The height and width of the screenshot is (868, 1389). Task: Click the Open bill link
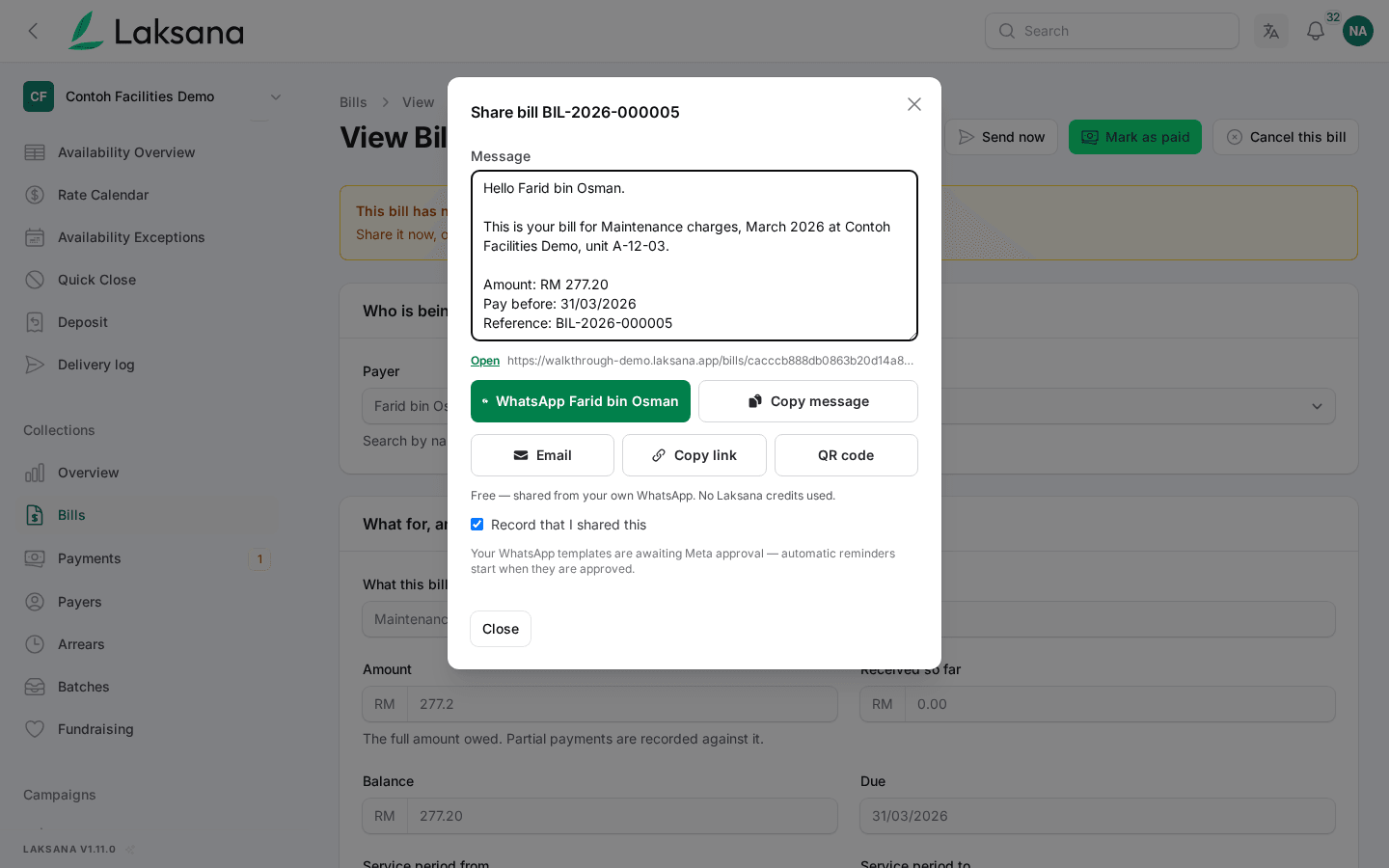pos(485,361)
